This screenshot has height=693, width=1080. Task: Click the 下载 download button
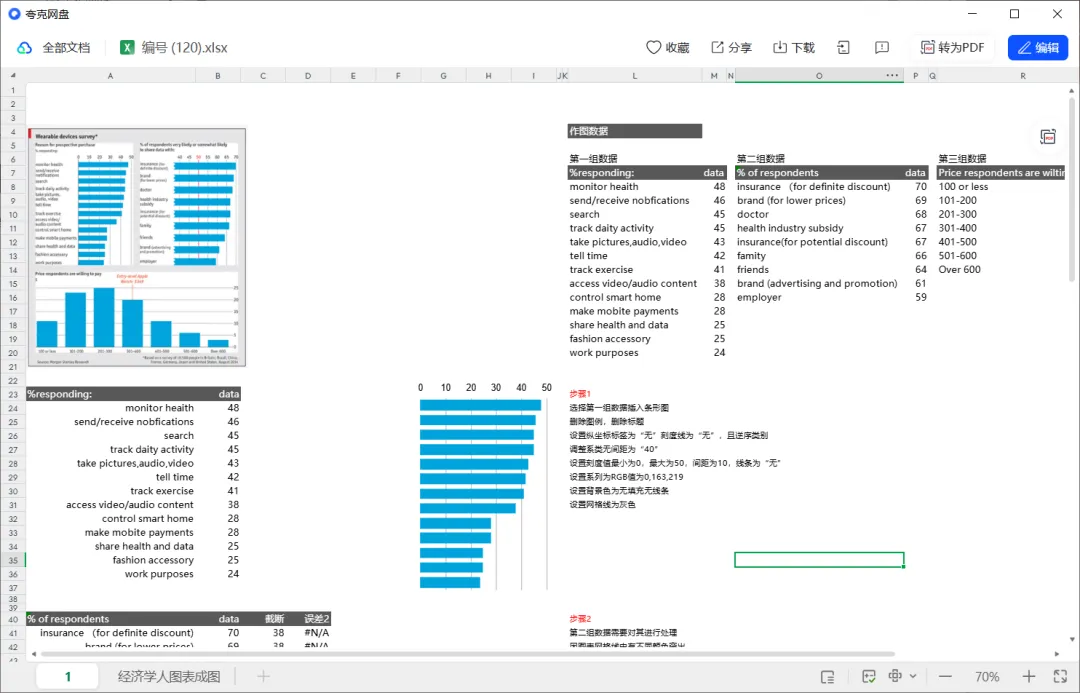pos(793,48)
